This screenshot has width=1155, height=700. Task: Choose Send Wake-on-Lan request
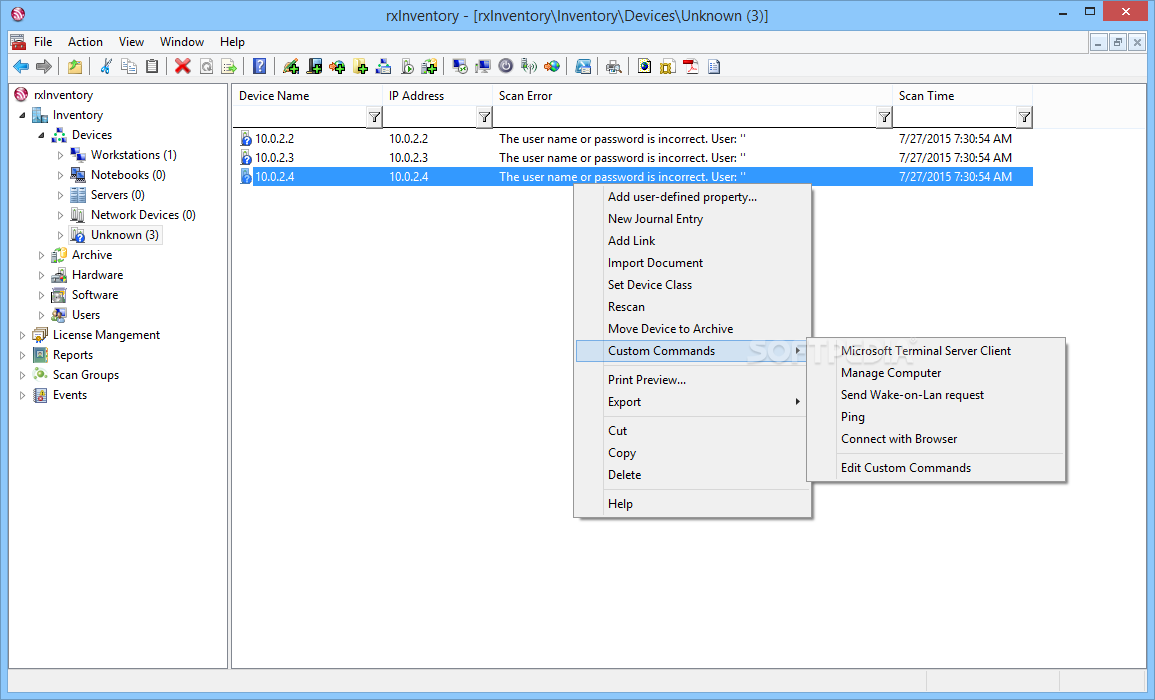pyautogui.click(x=936, y=395)
